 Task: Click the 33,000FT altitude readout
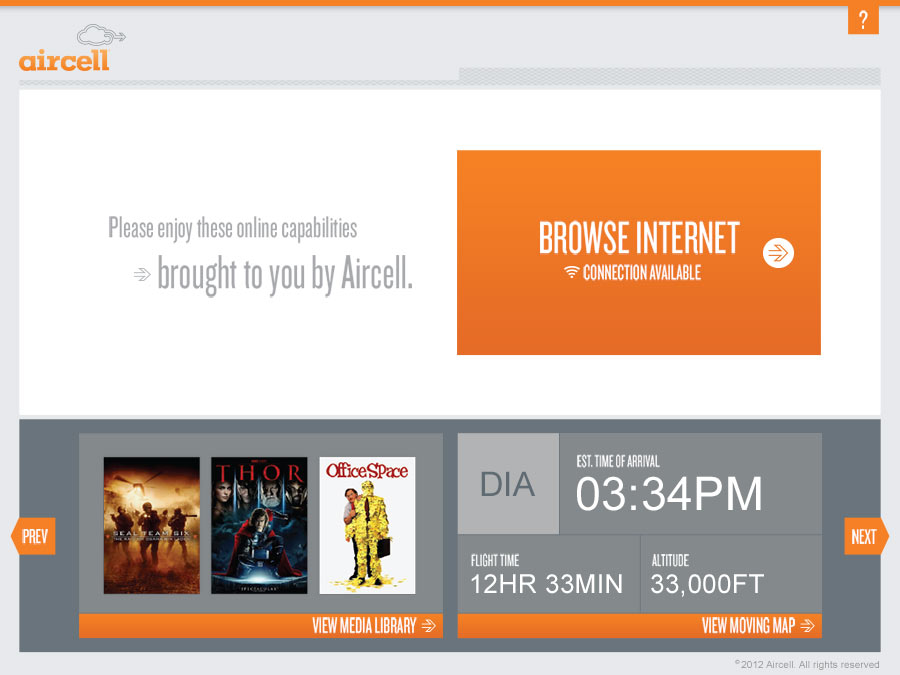coord(707,585)
